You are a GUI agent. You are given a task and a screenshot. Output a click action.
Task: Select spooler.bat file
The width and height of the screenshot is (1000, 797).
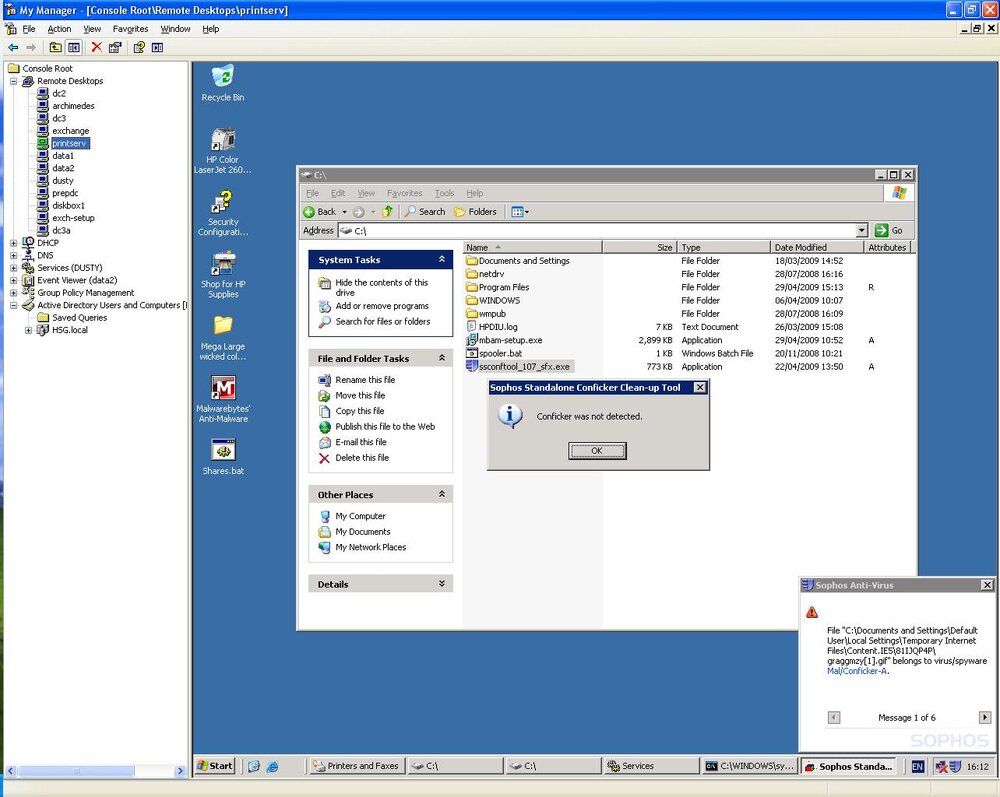tap(500, 353)
